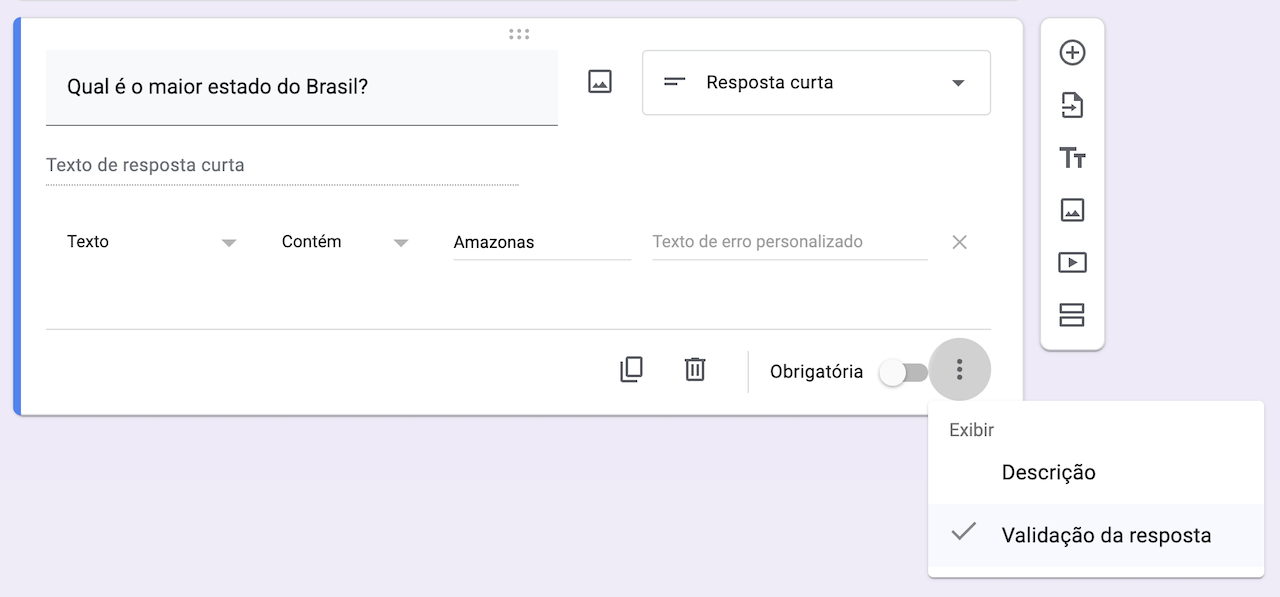The image size is (1280, 597).
Task: Uncheck Validação da resposta option
Action: pyautogui.click(x=1105, y=535)
